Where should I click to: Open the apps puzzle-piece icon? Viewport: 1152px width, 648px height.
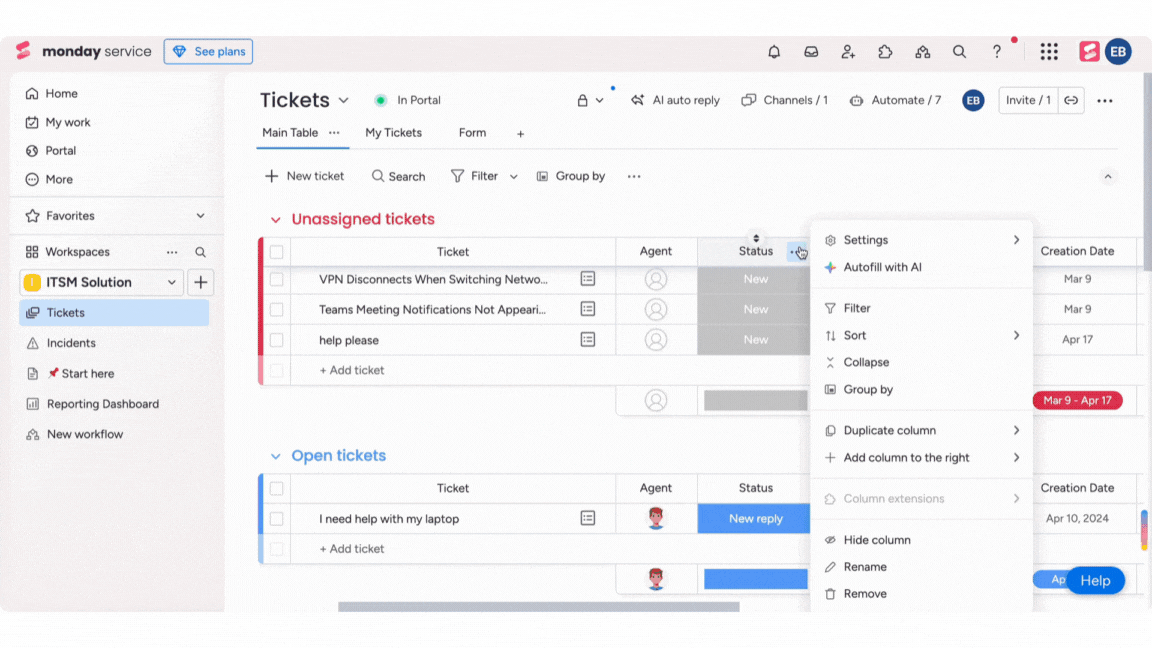(x=885, y=51)
